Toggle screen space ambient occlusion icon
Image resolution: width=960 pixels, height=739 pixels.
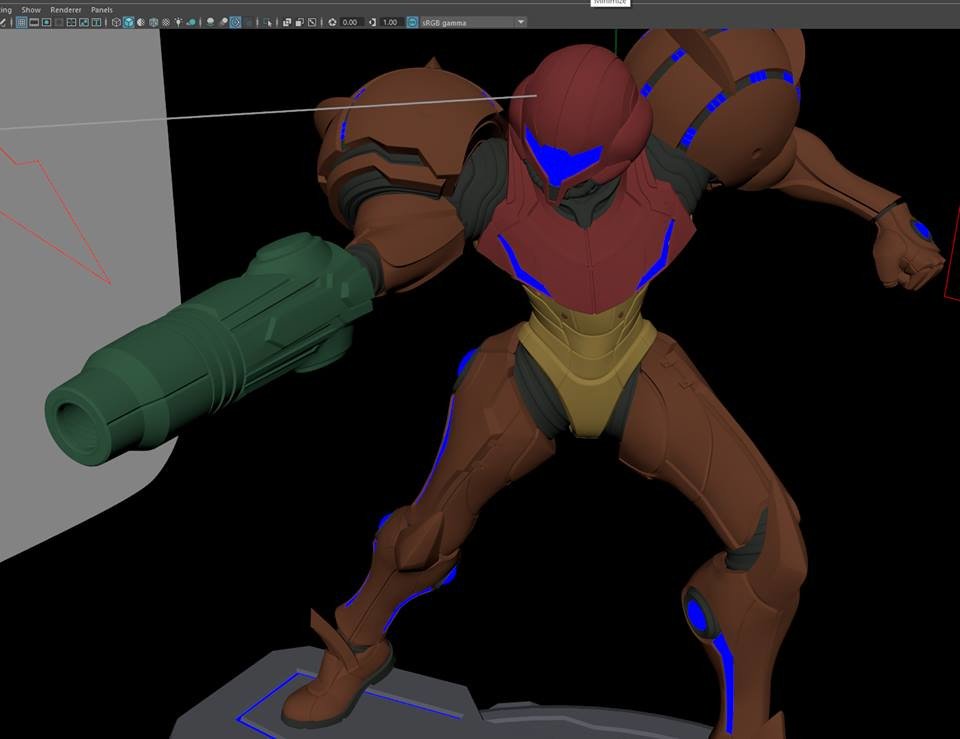(211, 22)
